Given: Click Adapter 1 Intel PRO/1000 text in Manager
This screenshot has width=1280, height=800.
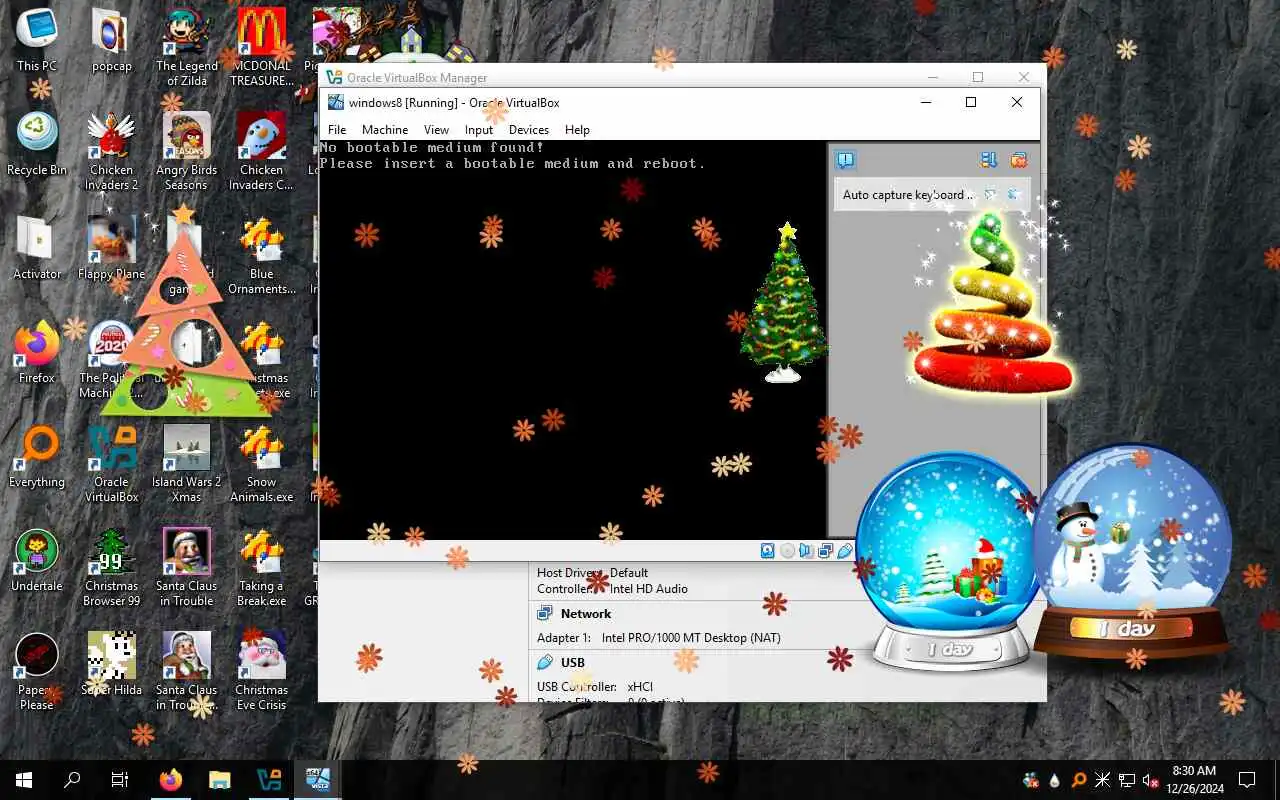Looking at the screenshot, I should coord(659,638).
